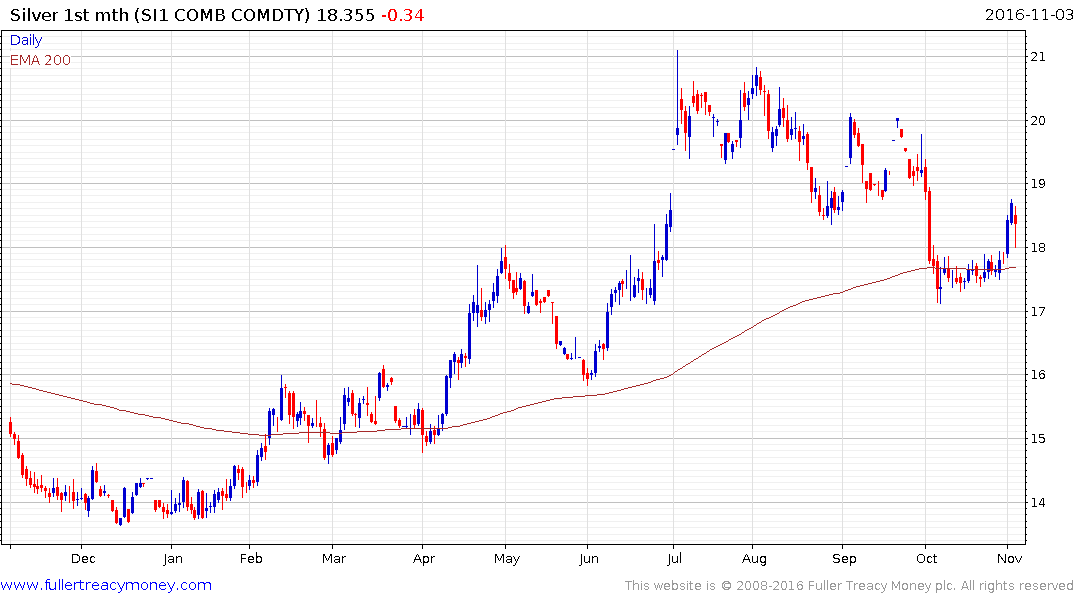Open the www.fullertreacymoney.com link
1075x600 pixels.
coord(106,585)
